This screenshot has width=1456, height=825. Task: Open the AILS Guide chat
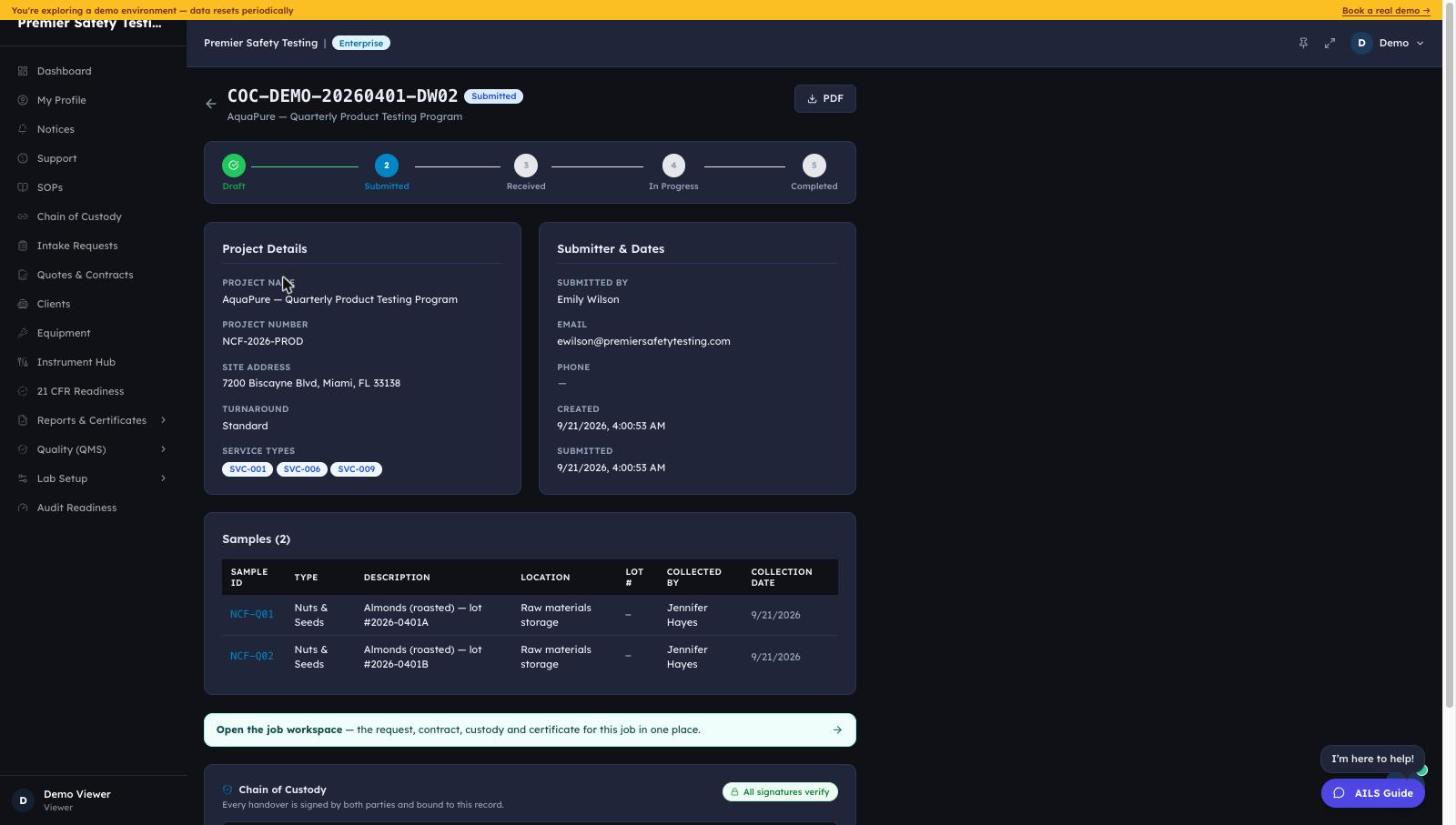click(1373, 793)
